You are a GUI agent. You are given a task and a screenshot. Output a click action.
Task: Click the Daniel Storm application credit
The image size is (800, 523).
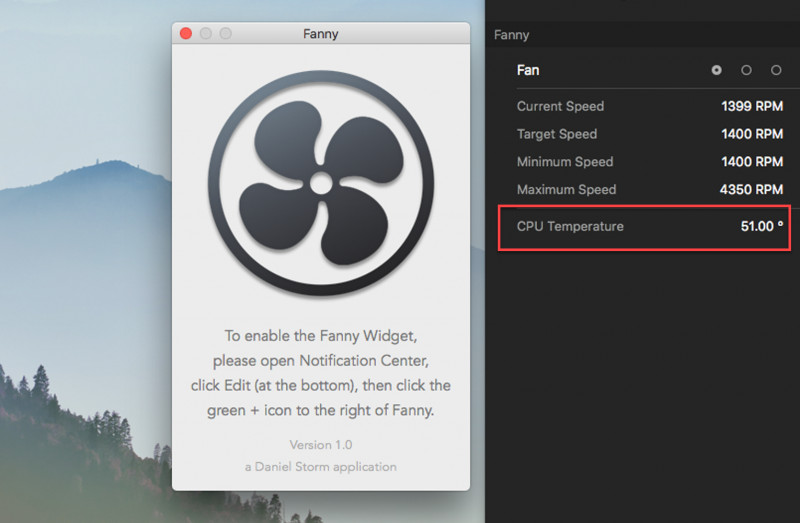pyautogui.click(x=321, y=466)
